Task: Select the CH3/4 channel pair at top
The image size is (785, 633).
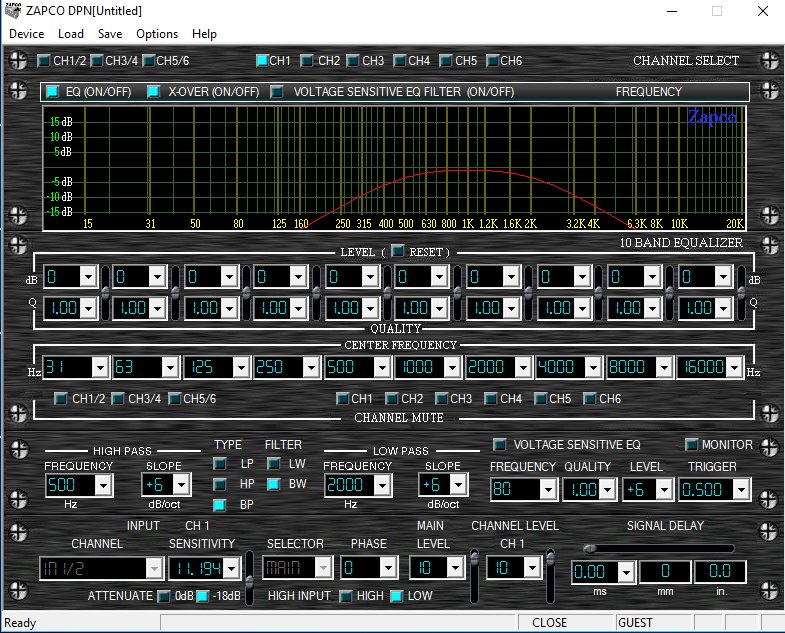Action: point(96,61)
